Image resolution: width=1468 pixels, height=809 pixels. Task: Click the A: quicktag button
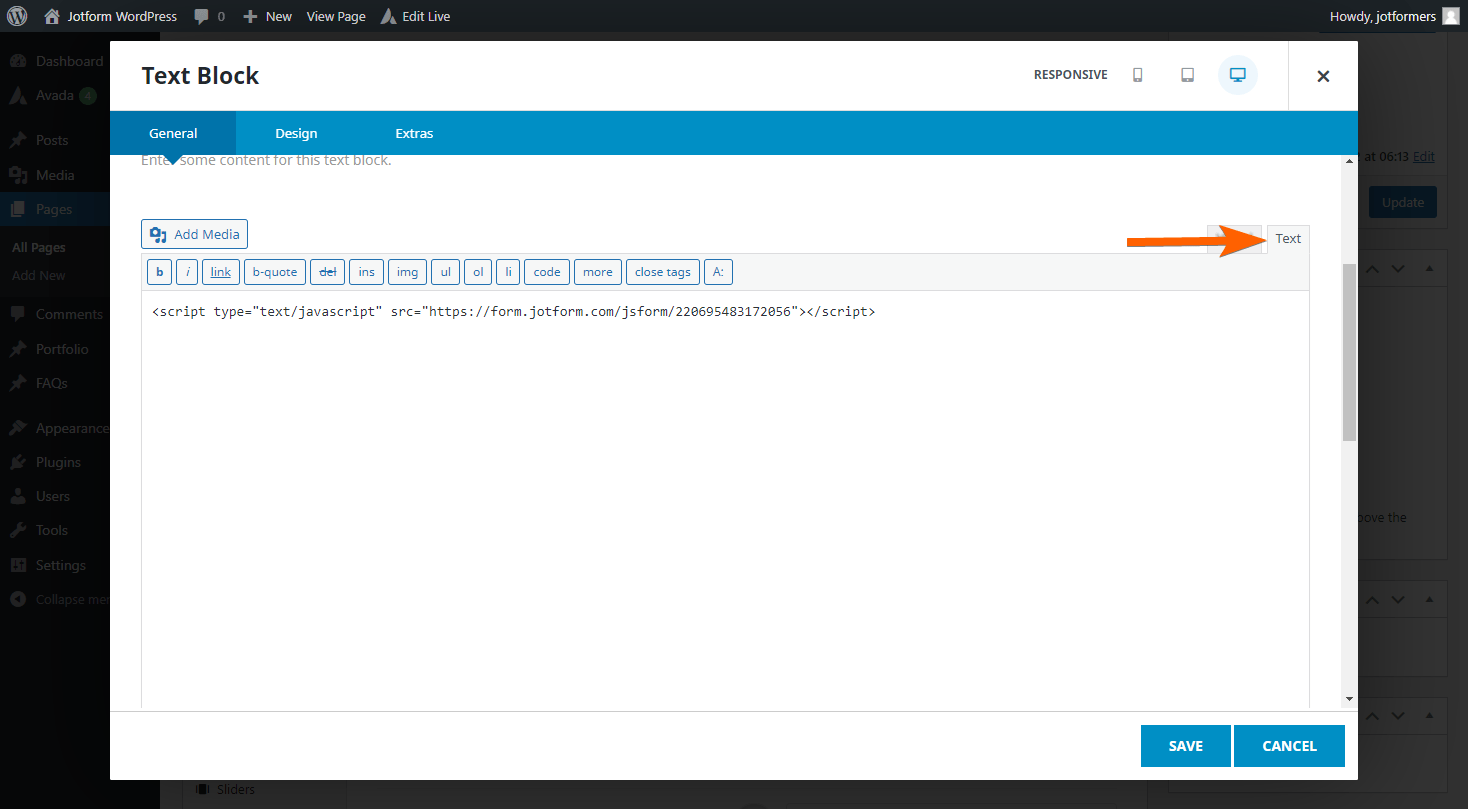(718, 272)
